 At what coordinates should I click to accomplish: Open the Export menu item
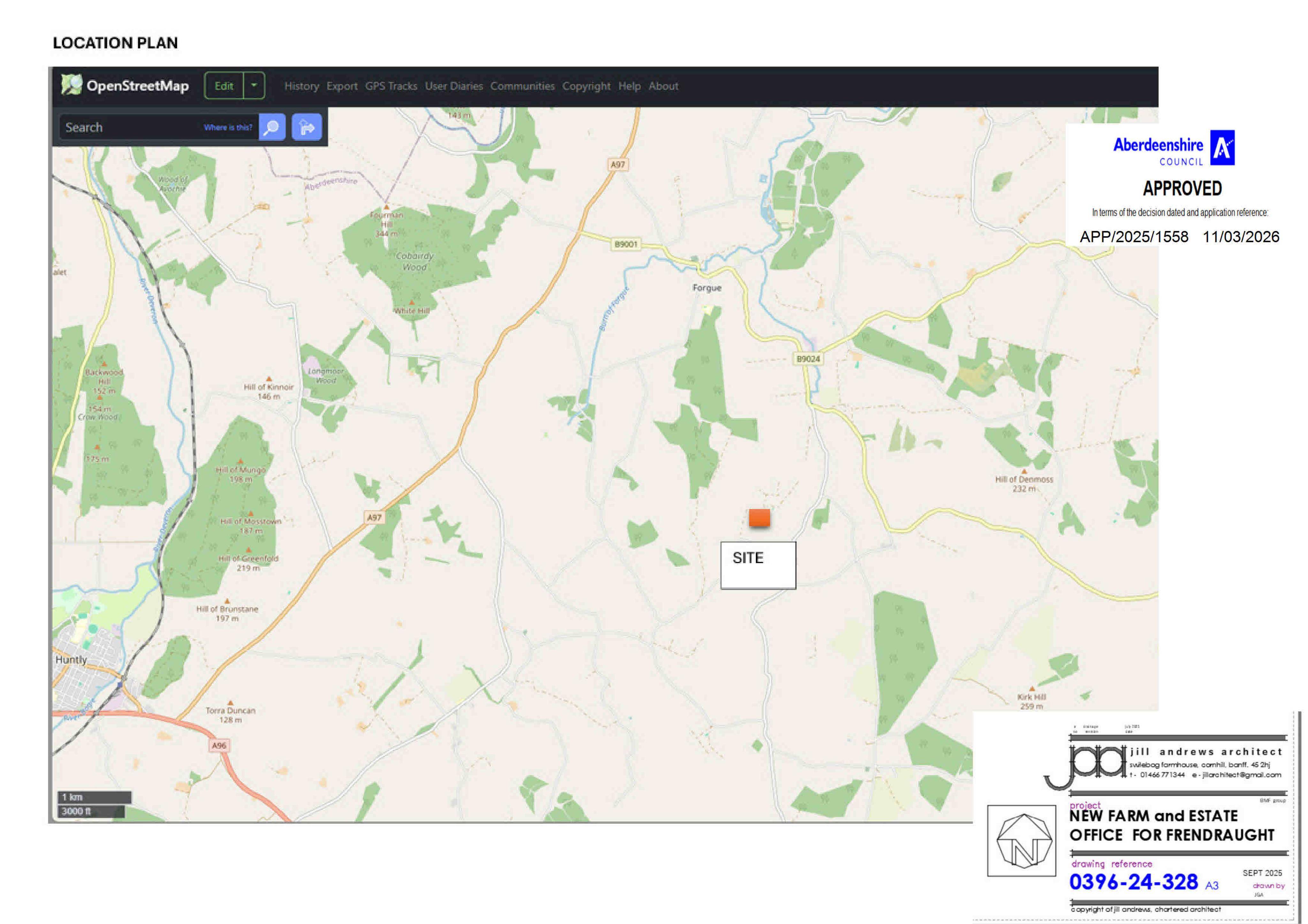[342, 86]
